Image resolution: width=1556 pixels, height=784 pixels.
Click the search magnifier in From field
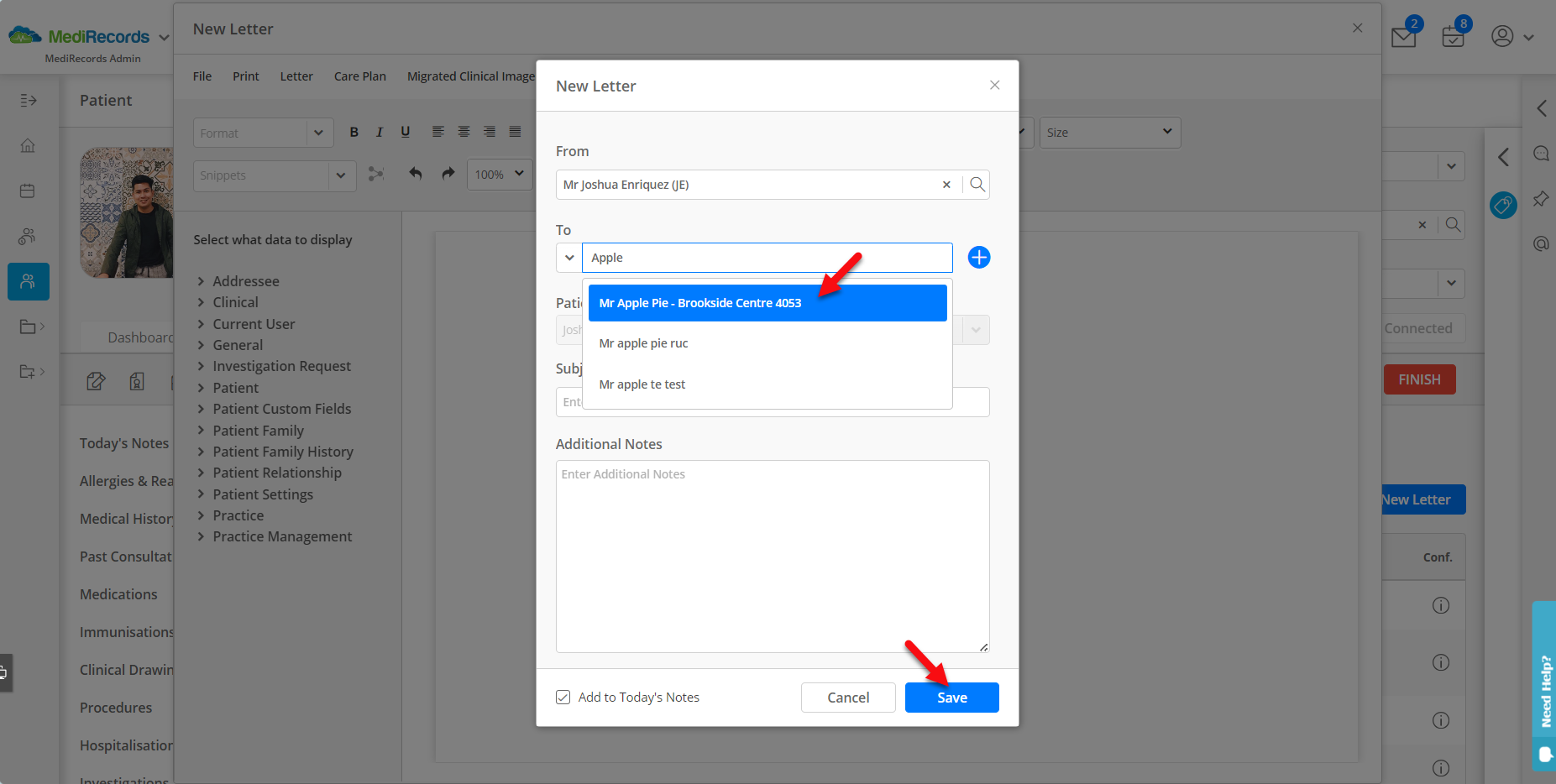(x=977, y=185)
